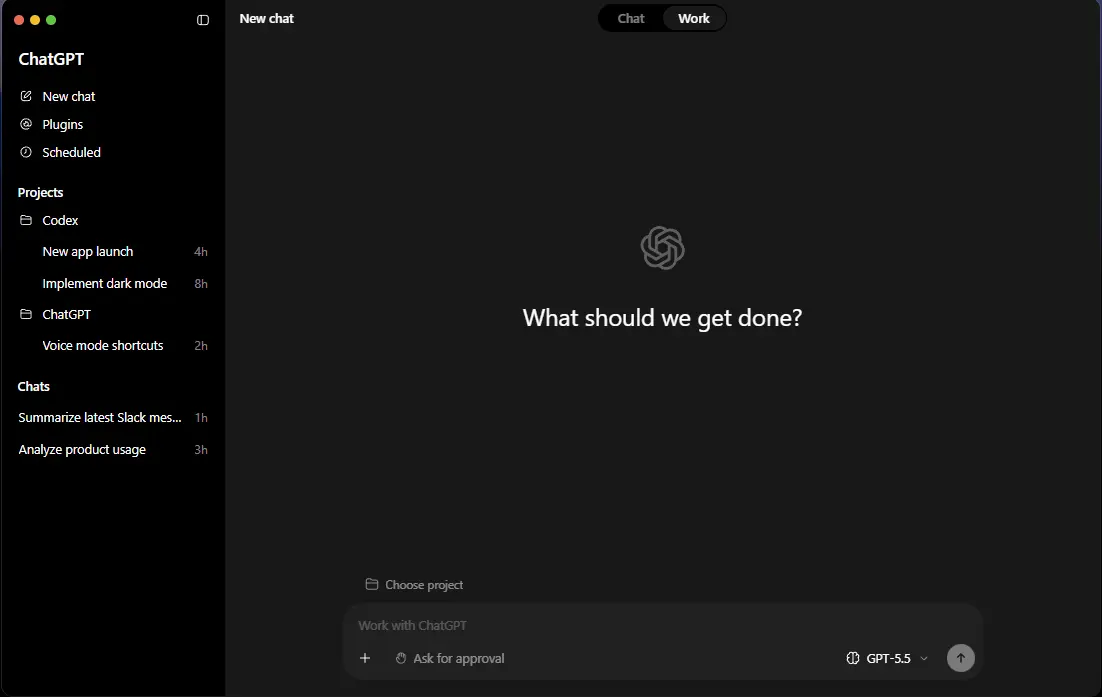Click the ChatGPT title in sidebar
1102x697 pixels.
click(x=51, y=59)
